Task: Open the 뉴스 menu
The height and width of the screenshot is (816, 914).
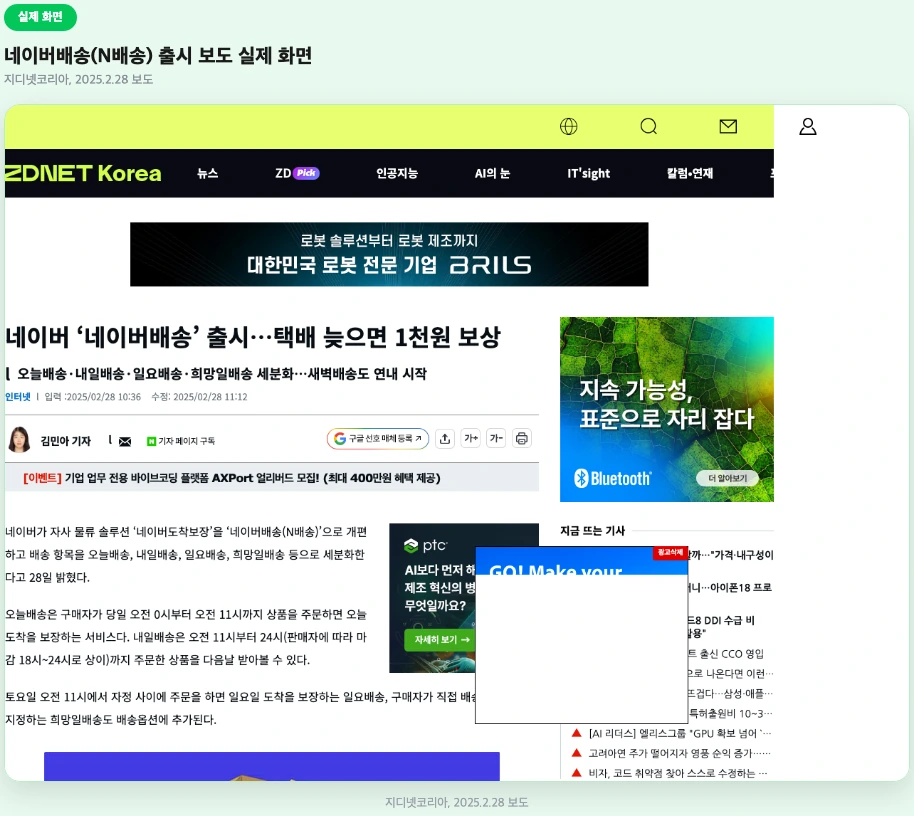Action: pos(208,173)
